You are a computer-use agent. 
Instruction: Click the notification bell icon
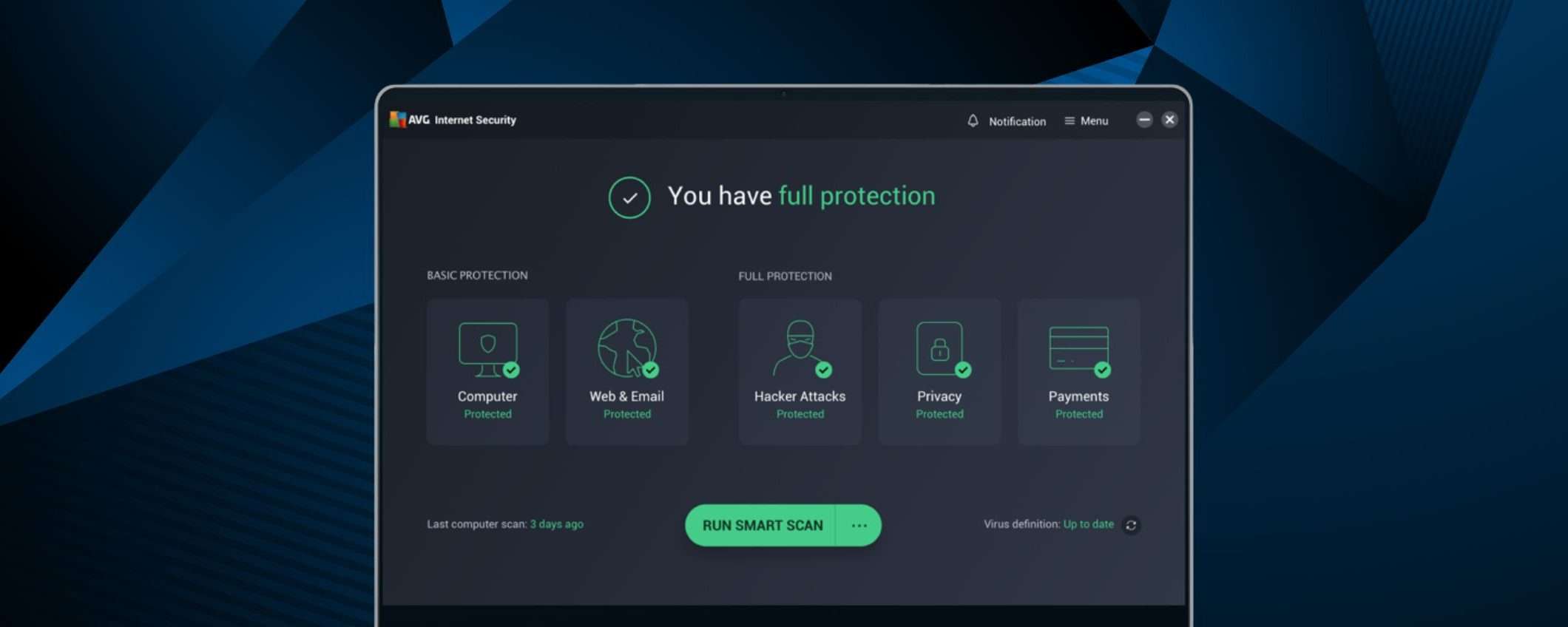973,121
